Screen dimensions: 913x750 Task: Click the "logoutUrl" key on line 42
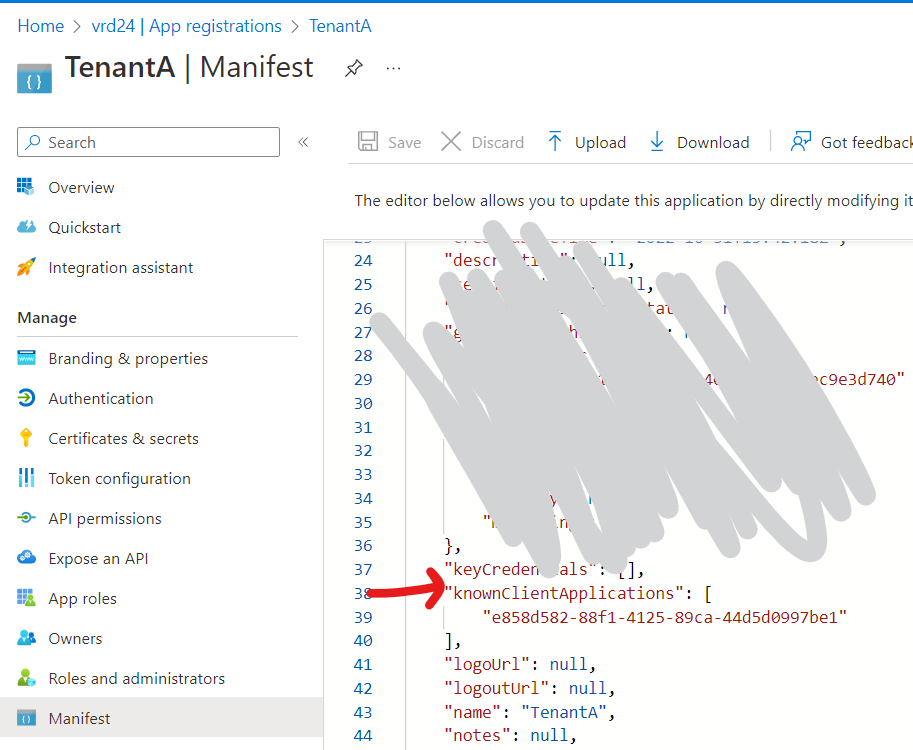[x=497, y=688]
